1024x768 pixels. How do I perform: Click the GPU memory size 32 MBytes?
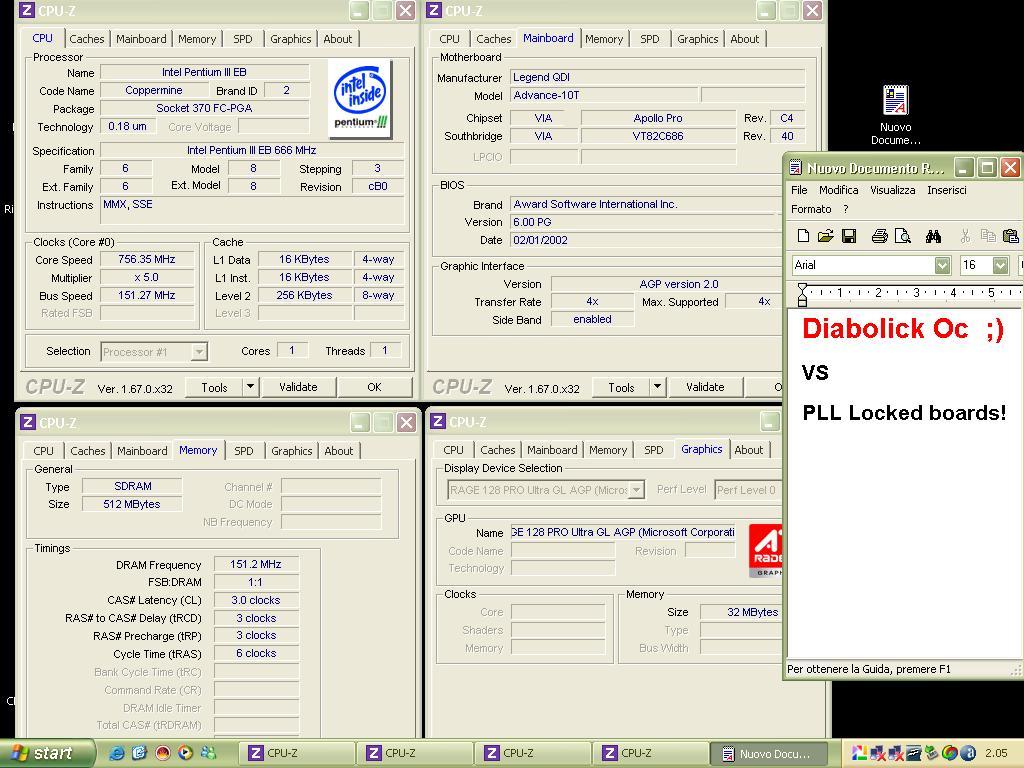742,612
